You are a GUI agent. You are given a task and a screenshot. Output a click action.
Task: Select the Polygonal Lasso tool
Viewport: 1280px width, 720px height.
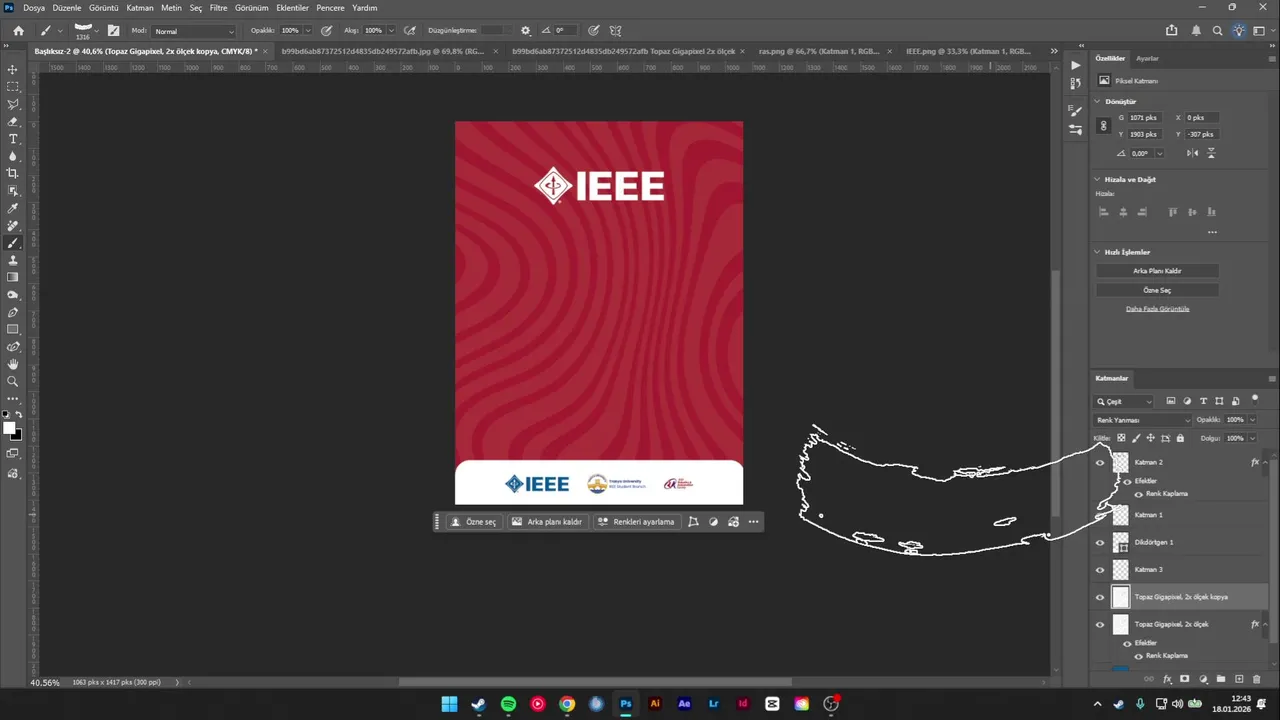click(x=13, y=104)
